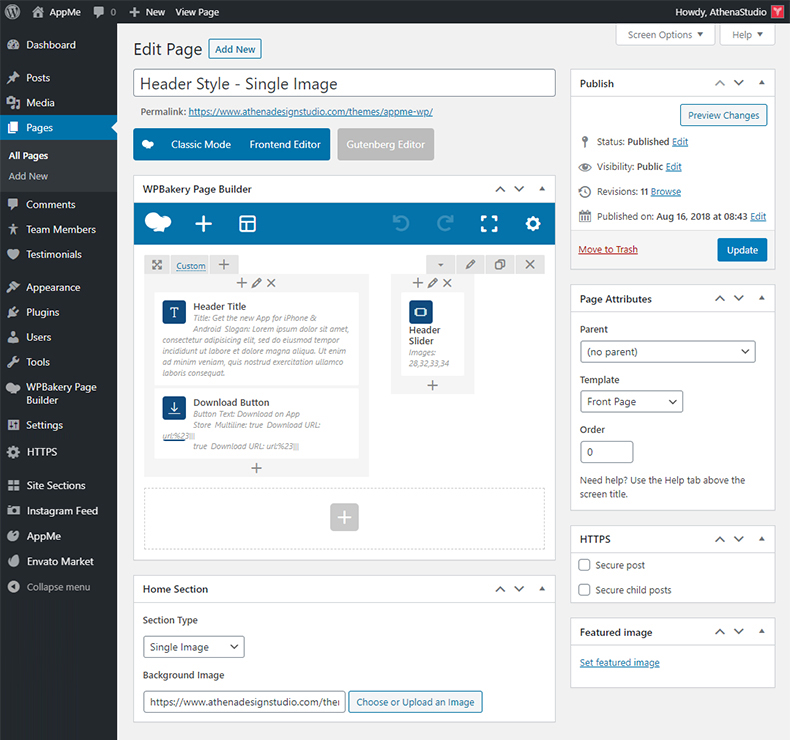Enable the Secure post checkbox
The image size is (790, 740).
584,565
